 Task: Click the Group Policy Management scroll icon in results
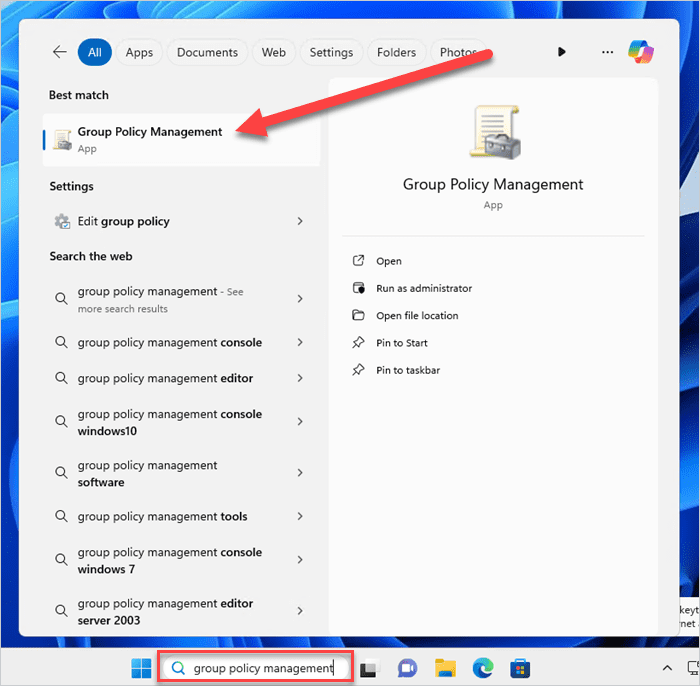coord(62,140)
